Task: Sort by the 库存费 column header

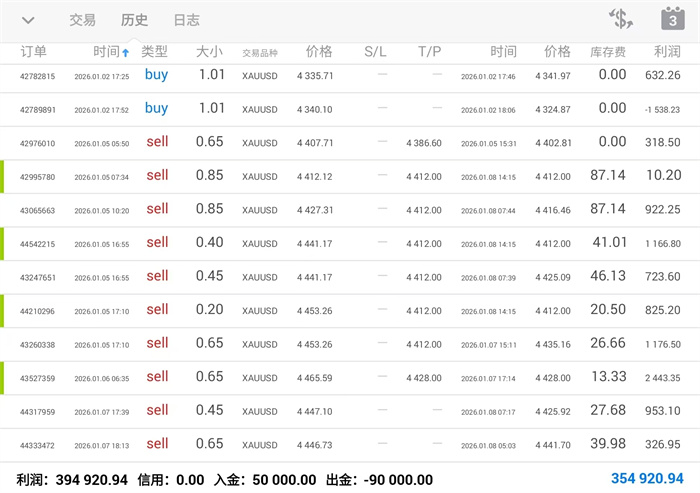Action: 606,52
